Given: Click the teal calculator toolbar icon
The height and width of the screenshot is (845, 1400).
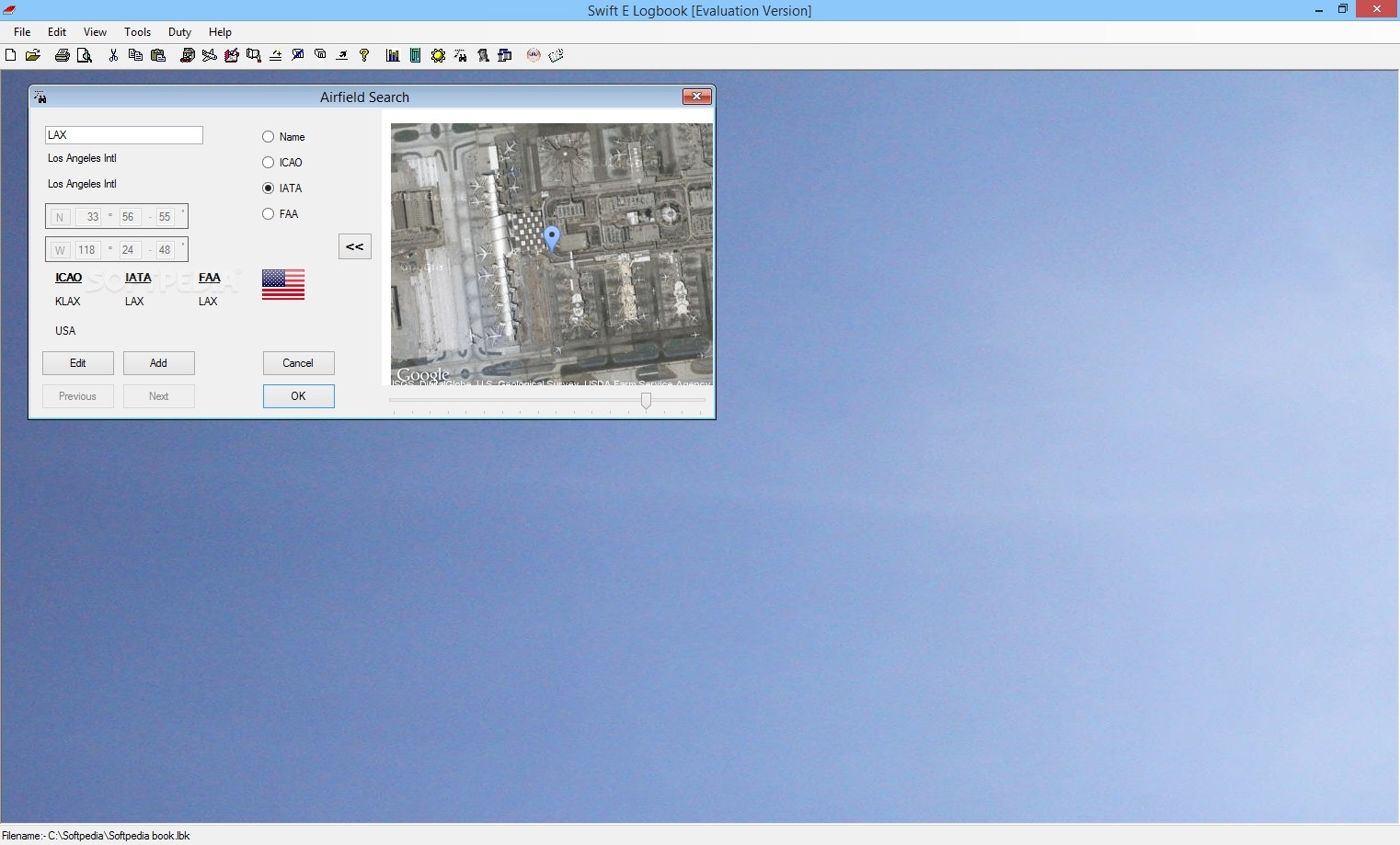Looking at the screenshot, I should point(416,55).
